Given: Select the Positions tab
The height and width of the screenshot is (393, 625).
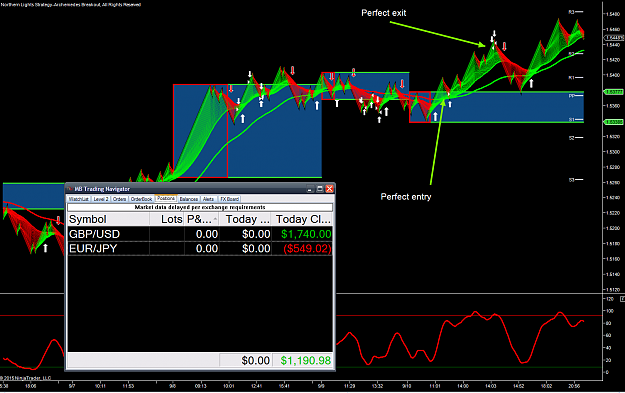Looking at the screenshot, I should (x=166, y=198).
